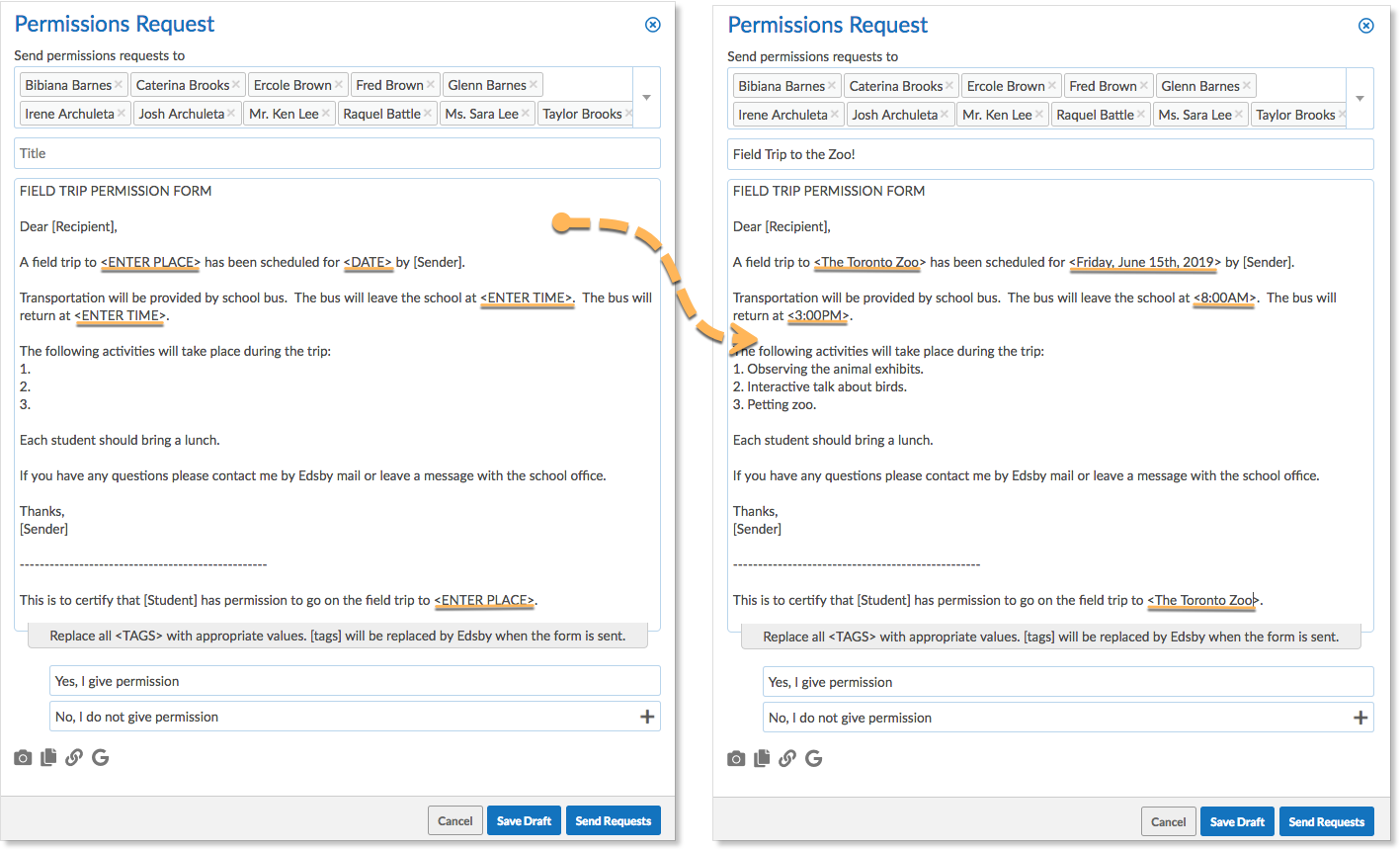The image size is (1400, 851).
Task: Remove Fred Brown in left dialog
Action: 431,85
